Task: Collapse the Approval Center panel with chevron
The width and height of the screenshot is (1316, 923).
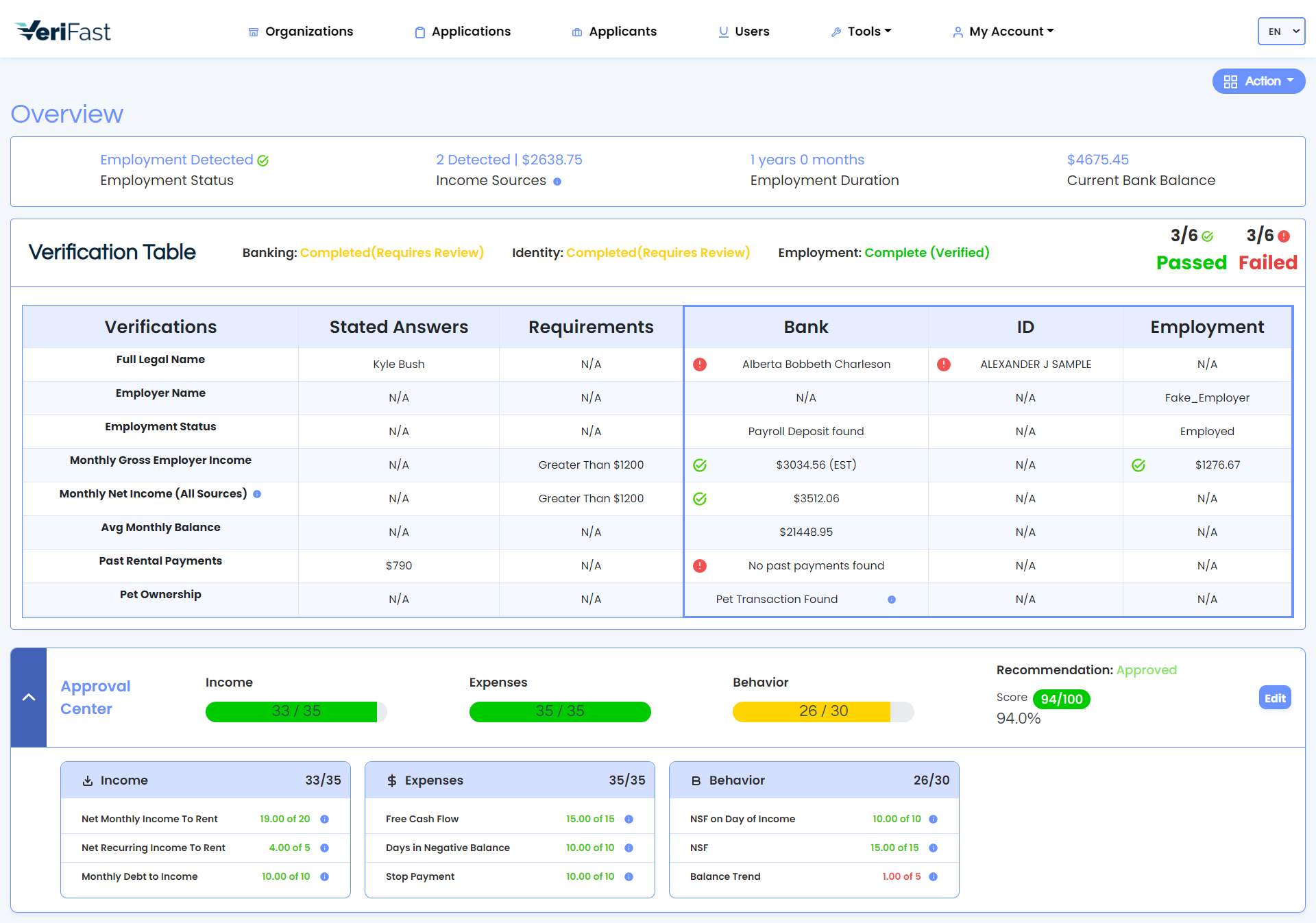Action: (x=29, y=698)
